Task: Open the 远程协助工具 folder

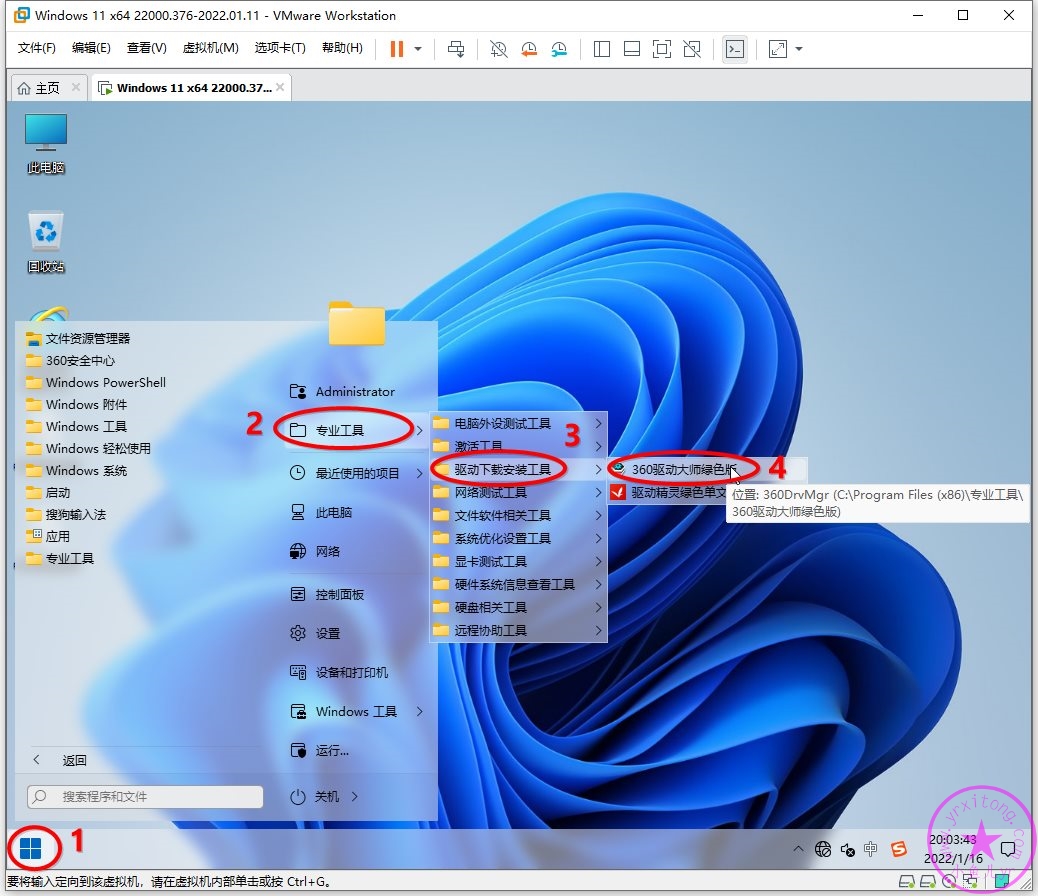Action: pos(518,630)
